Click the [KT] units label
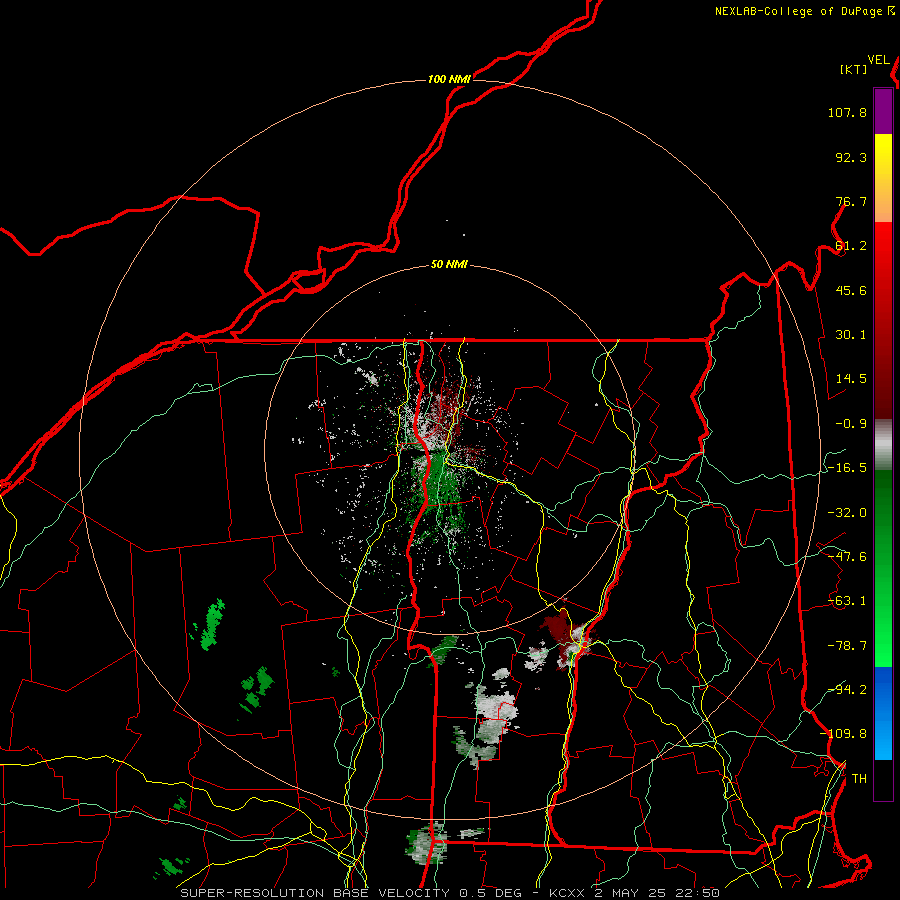Image resolution: width=900 pixels, height=900 pixels. coord(854,69)
